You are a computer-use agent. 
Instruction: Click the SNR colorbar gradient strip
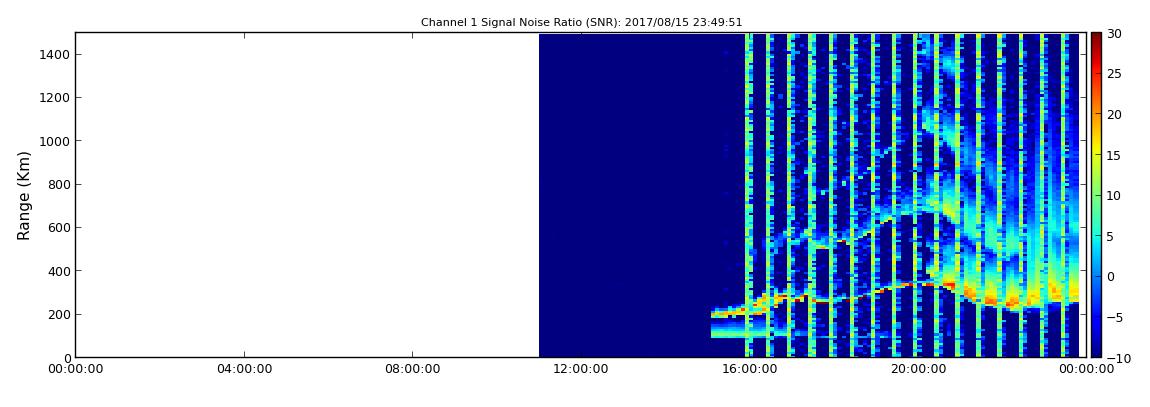point(1096,195)
